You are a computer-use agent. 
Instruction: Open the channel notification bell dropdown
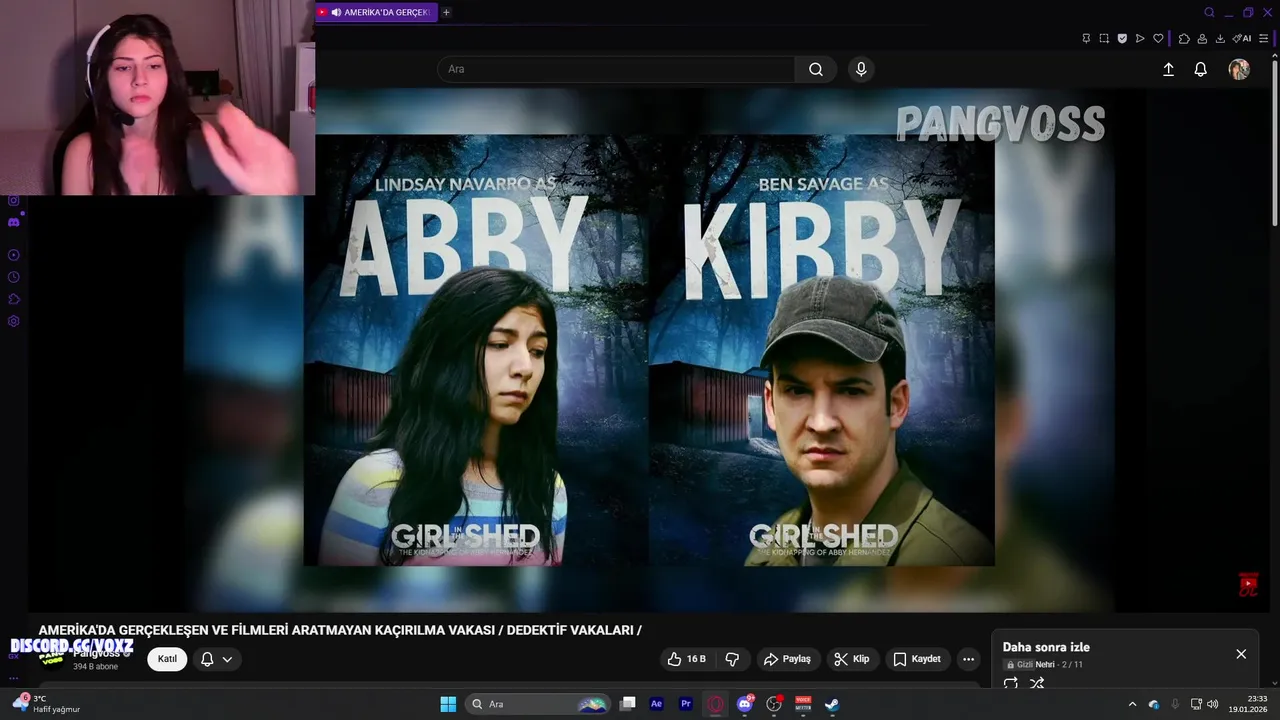pyautogui.click(x=217, y=659)
